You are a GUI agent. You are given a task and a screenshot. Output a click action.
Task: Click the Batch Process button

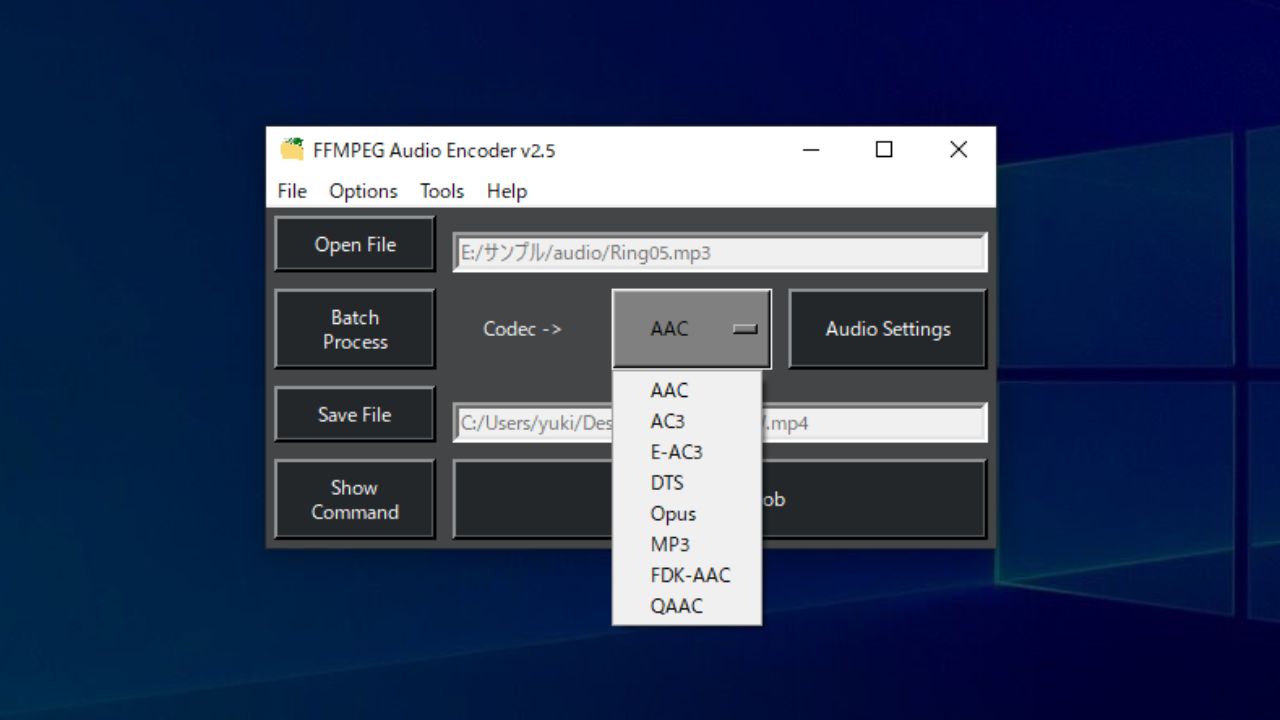(355, 329)
